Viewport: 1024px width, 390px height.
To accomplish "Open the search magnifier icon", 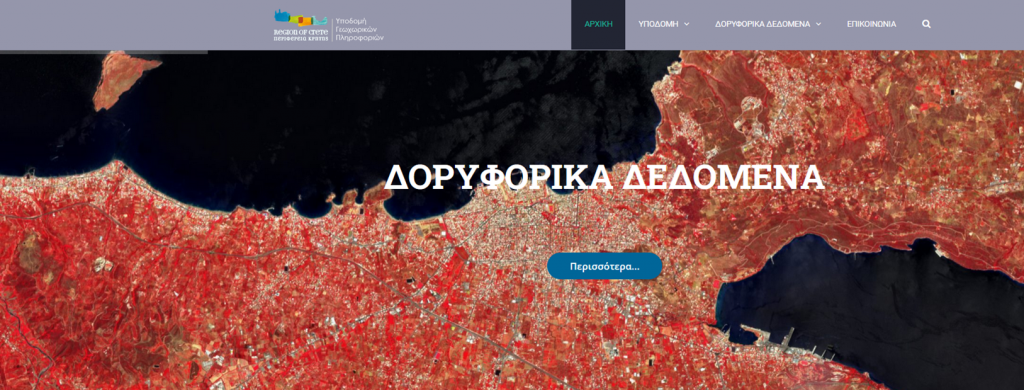I will [926, 24].
